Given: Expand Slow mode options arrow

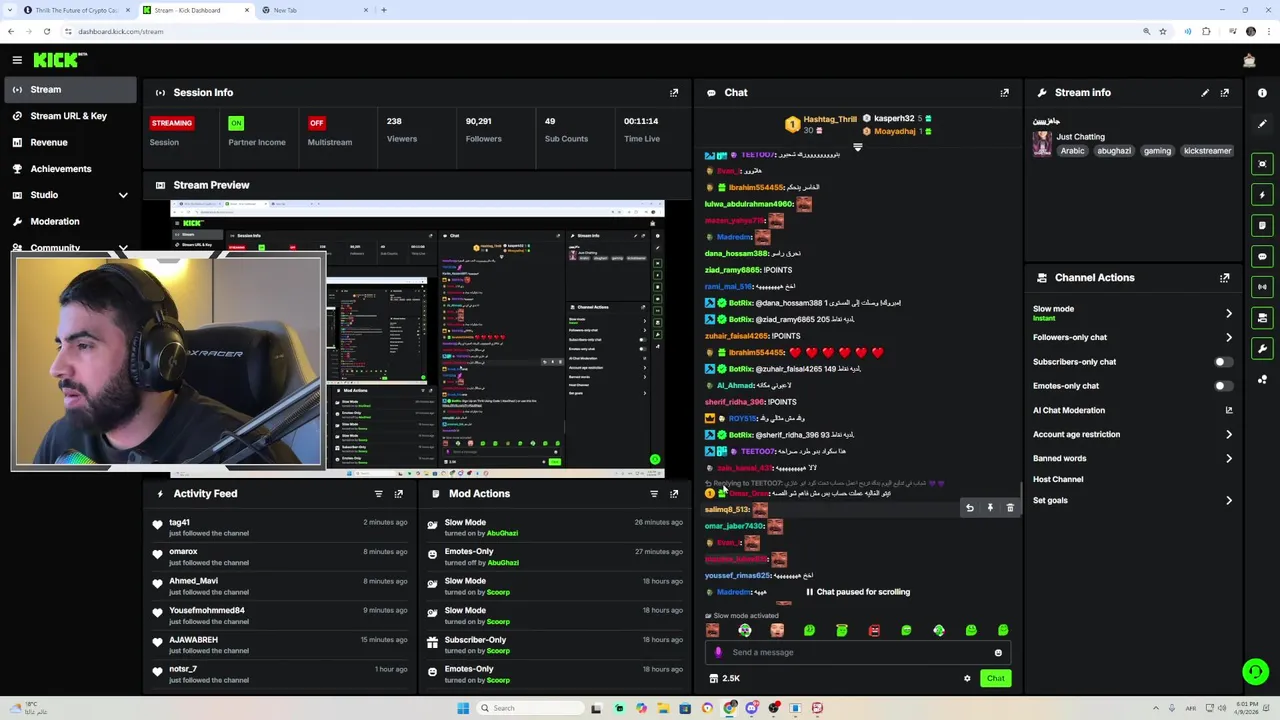Looking at the screenshot, I should 1229,313.
